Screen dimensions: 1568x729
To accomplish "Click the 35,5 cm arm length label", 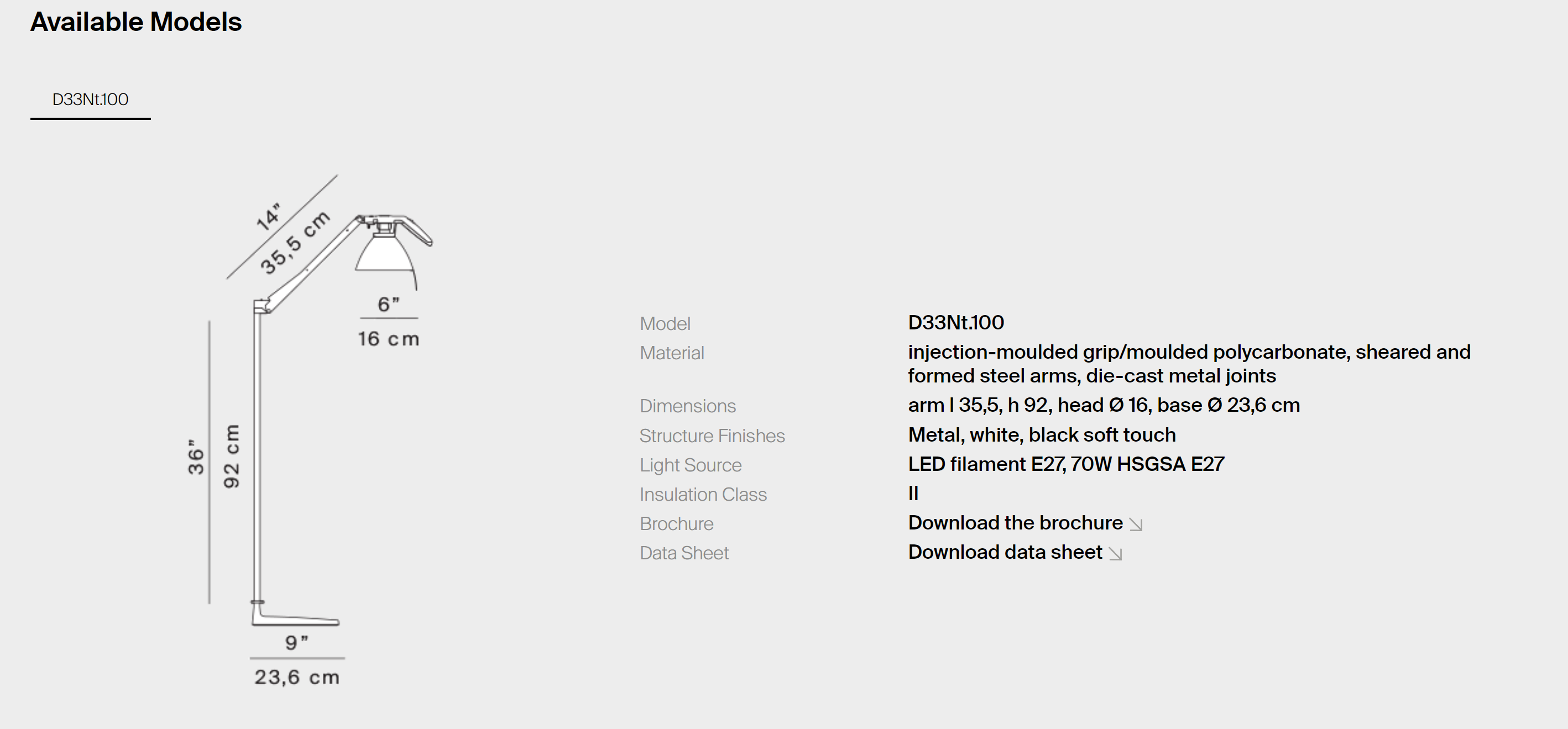I will click(x=295, y=243).
